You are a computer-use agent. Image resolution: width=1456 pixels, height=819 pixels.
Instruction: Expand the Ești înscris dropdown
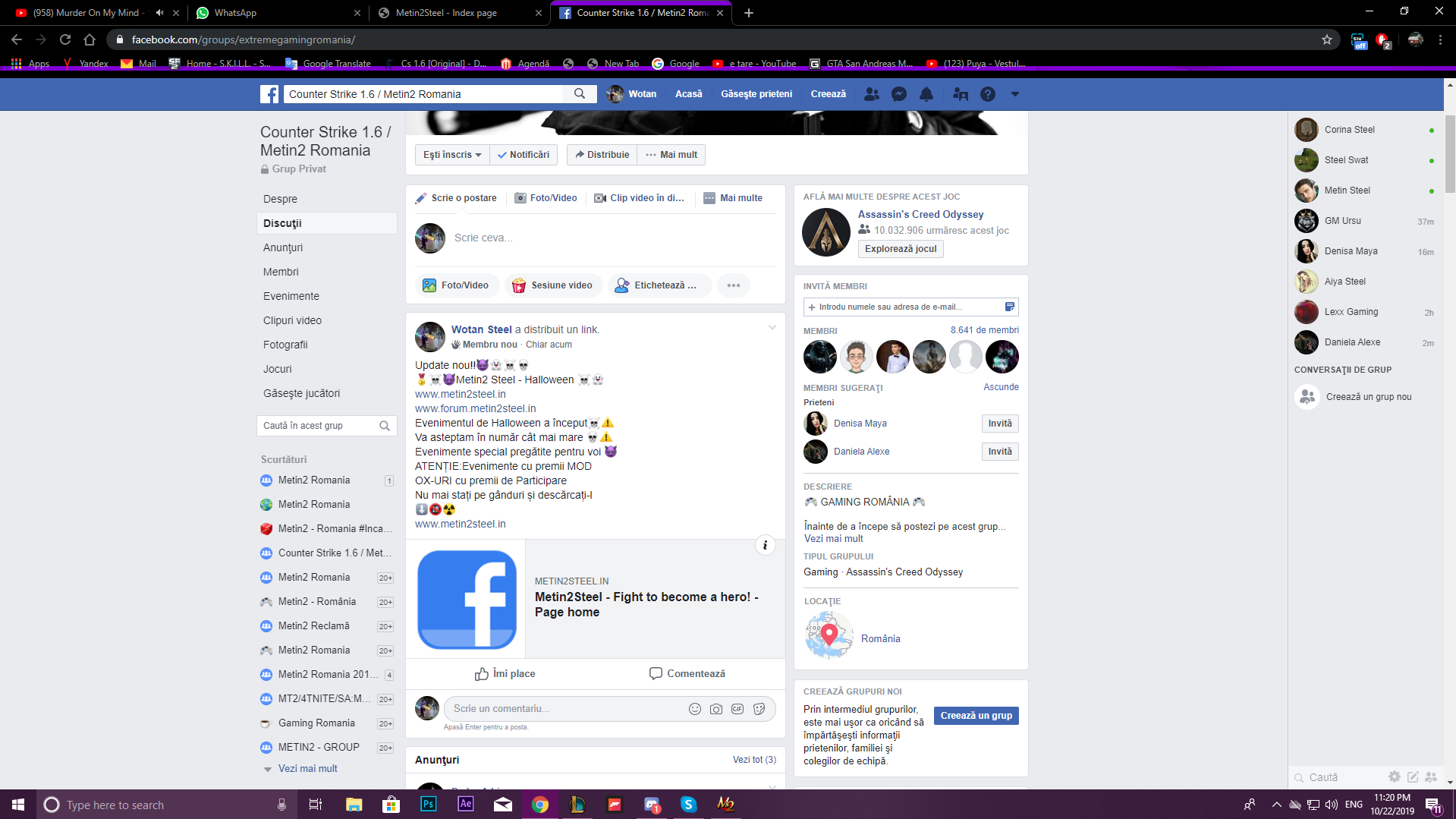452,155
